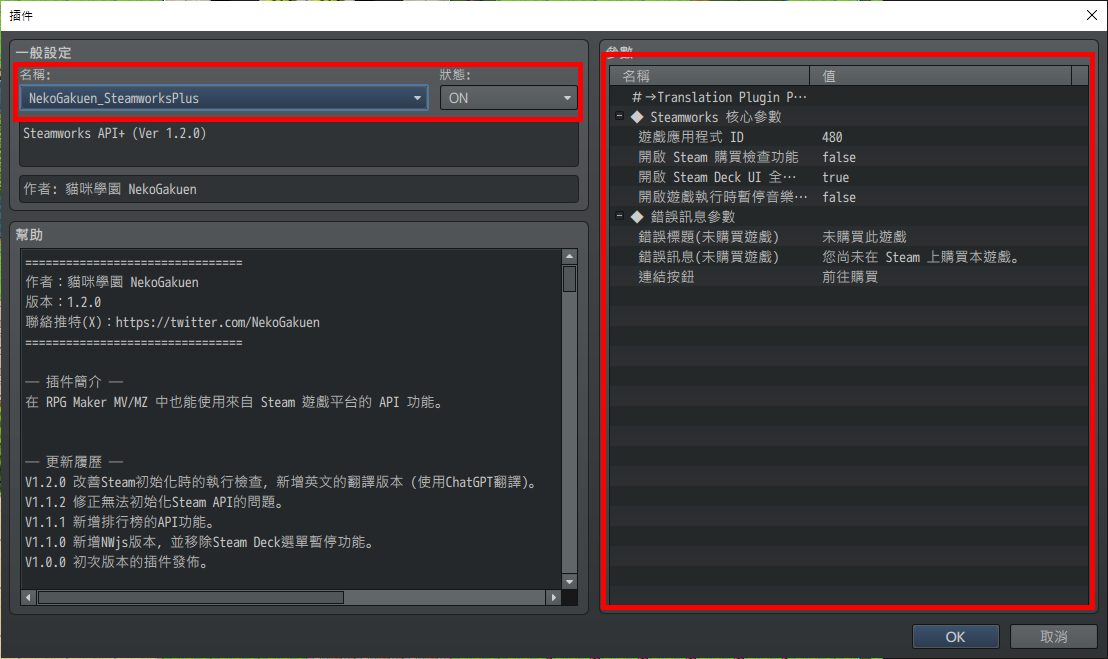Click help horizontal scroll left arrow
This screenshot has width=1108, height=659.
(x=28, y=598)
